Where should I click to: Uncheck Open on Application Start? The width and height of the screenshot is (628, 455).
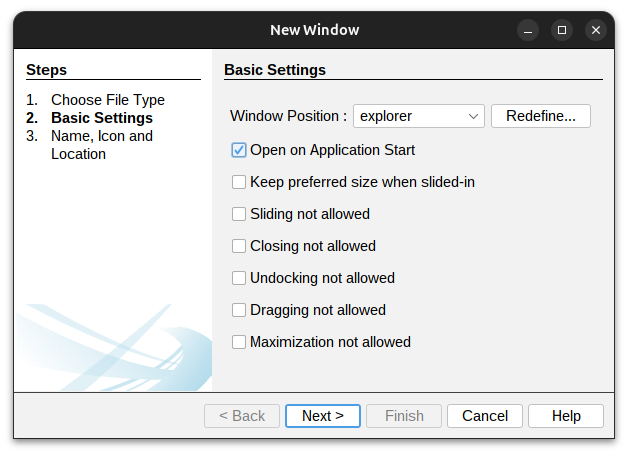pyautogui.click(x=239, y=150)
